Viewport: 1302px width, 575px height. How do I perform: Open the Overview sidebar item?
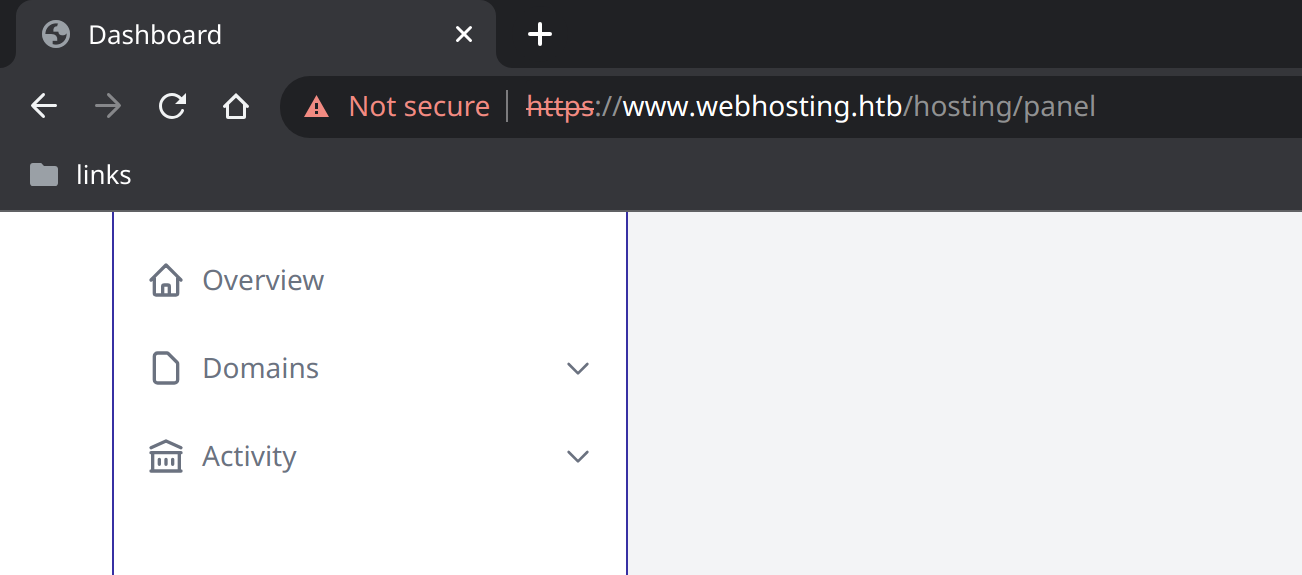370,280
